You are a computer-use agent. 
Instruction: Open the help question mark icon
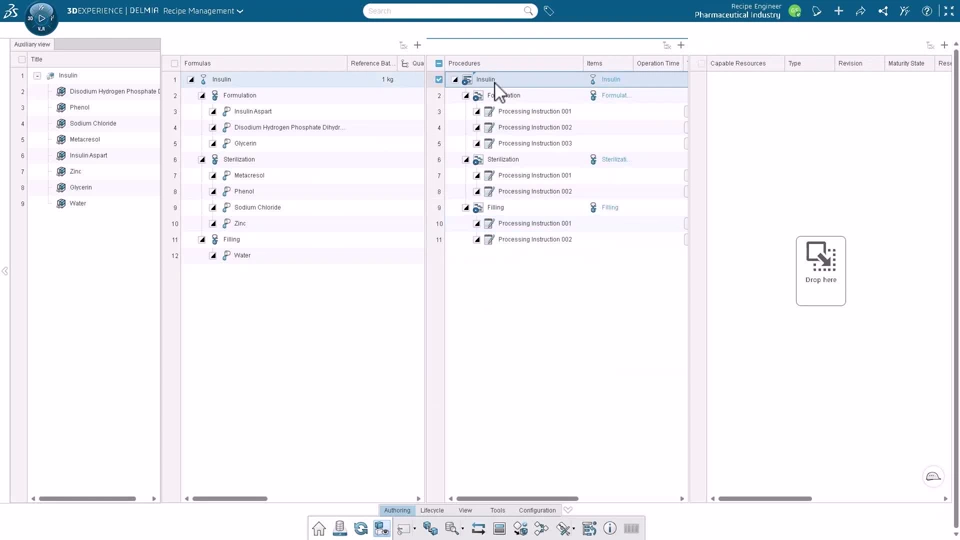click(927, 11)
